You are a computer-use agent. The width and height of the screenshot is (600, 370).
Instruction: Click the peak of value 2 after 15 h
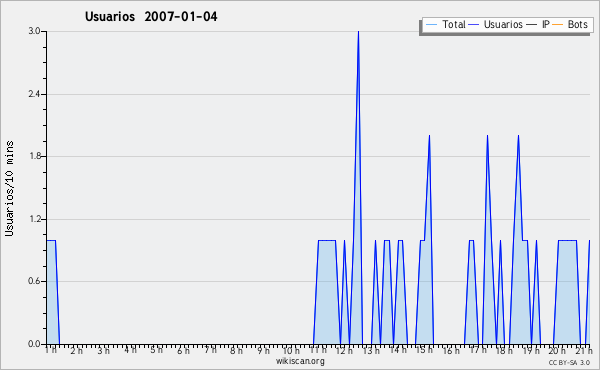[x=429, y=136]
